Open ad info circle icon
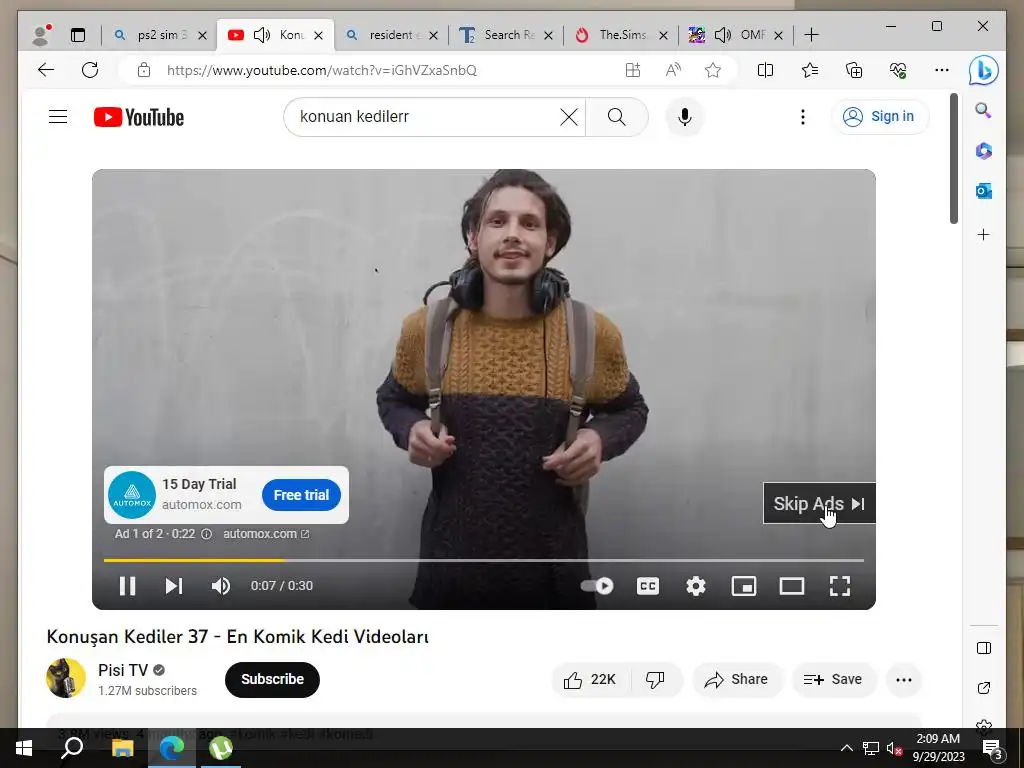 point(206,534)
